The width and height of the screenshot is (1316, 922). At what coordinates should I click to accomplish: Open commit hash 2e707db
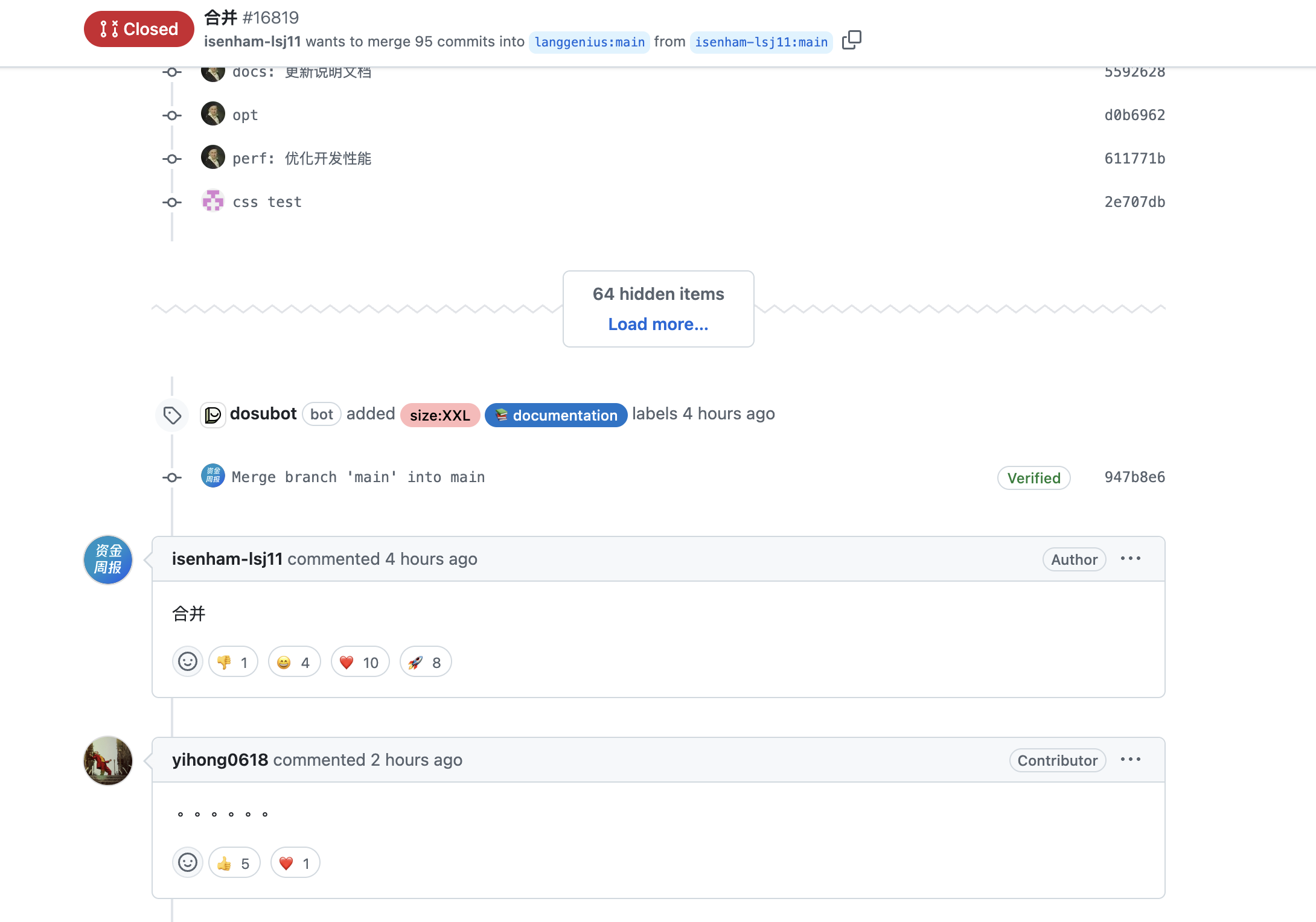pyautogui.click(x=1134, y=202)
